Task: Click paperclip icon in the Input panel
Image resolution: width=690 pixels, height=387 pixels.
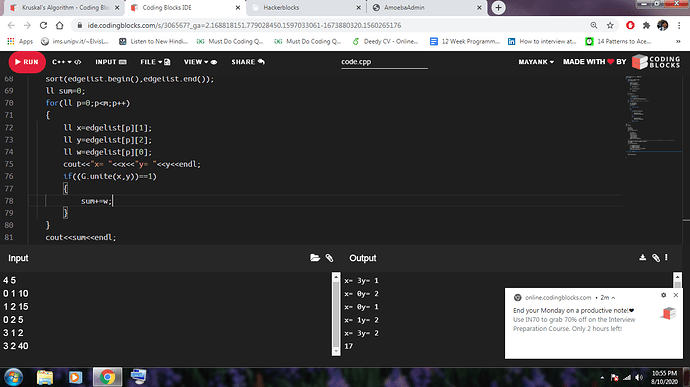Action: [329, 258]
